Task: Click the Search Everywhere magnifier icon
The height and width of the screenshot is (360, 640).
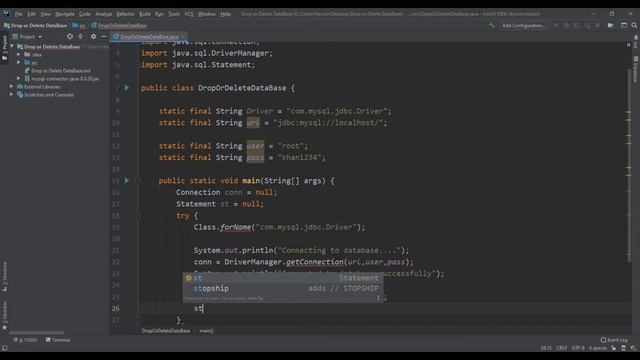Action: pyautogui.click(x=634, y=25)
